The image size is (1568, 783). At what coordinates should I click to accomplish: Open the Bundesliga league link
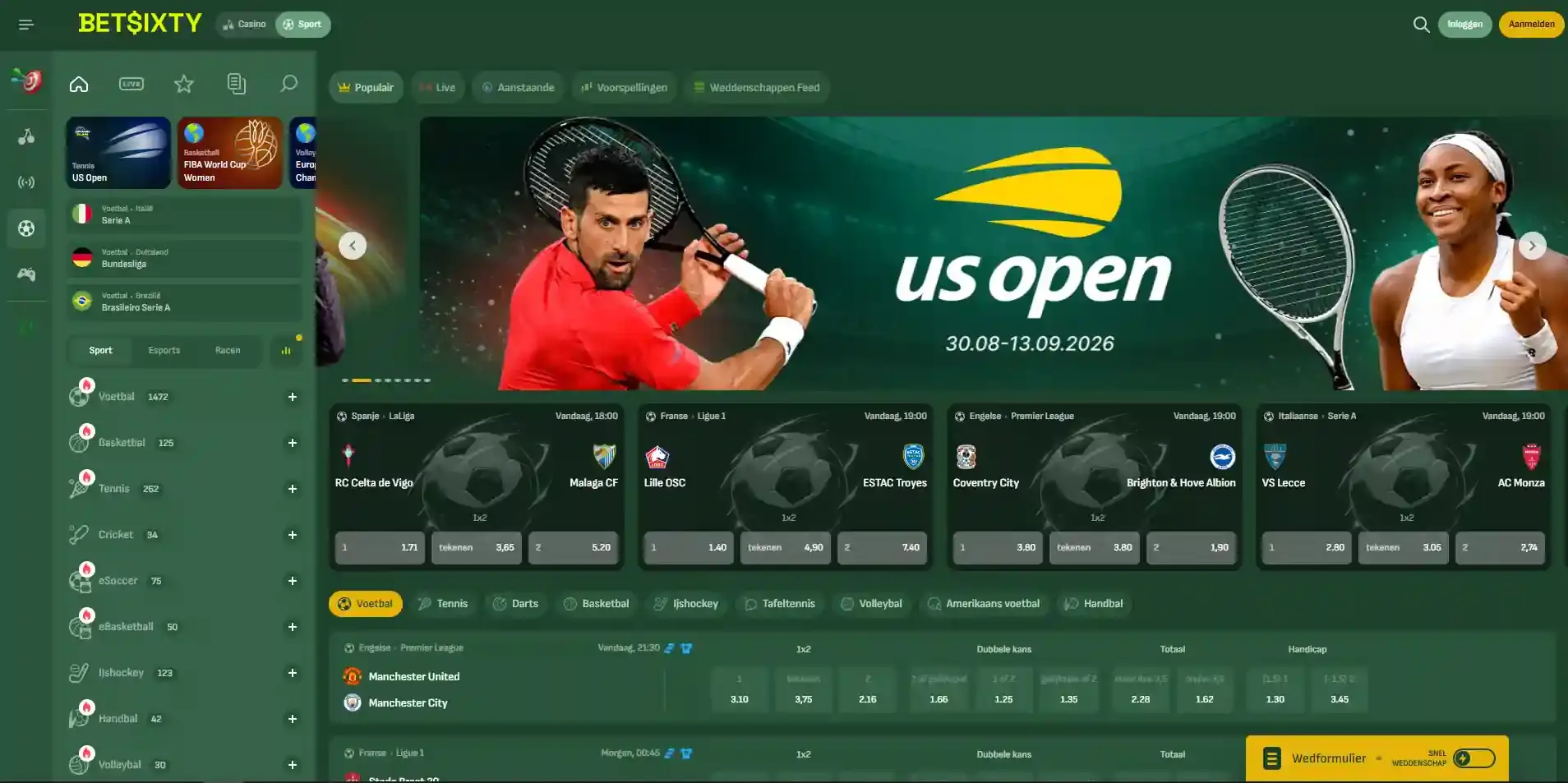(185, 258)
